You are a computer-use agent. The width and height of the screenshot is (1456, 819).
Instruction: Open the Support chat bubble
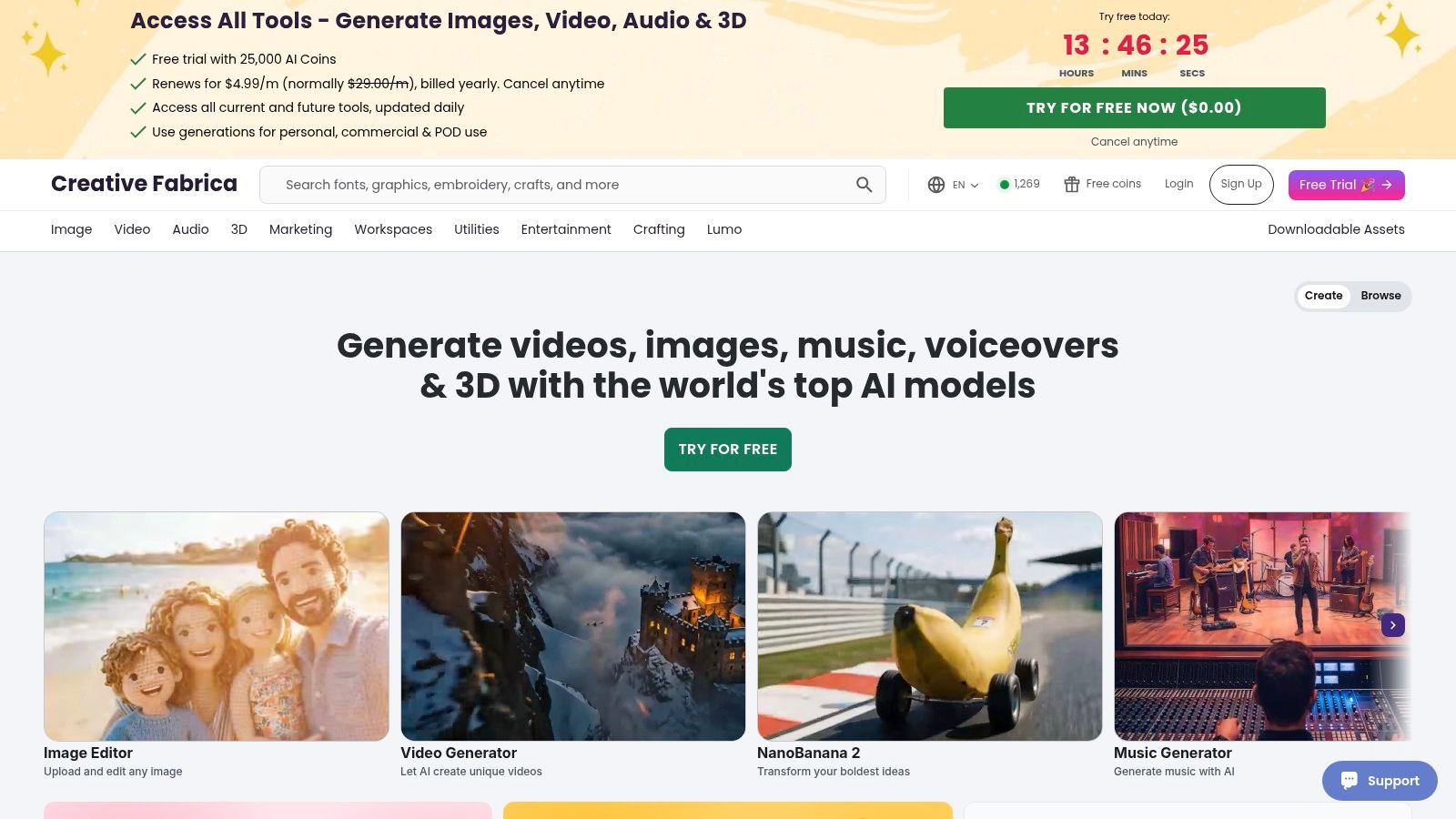pyautogui.click(x=1380, y=781)
